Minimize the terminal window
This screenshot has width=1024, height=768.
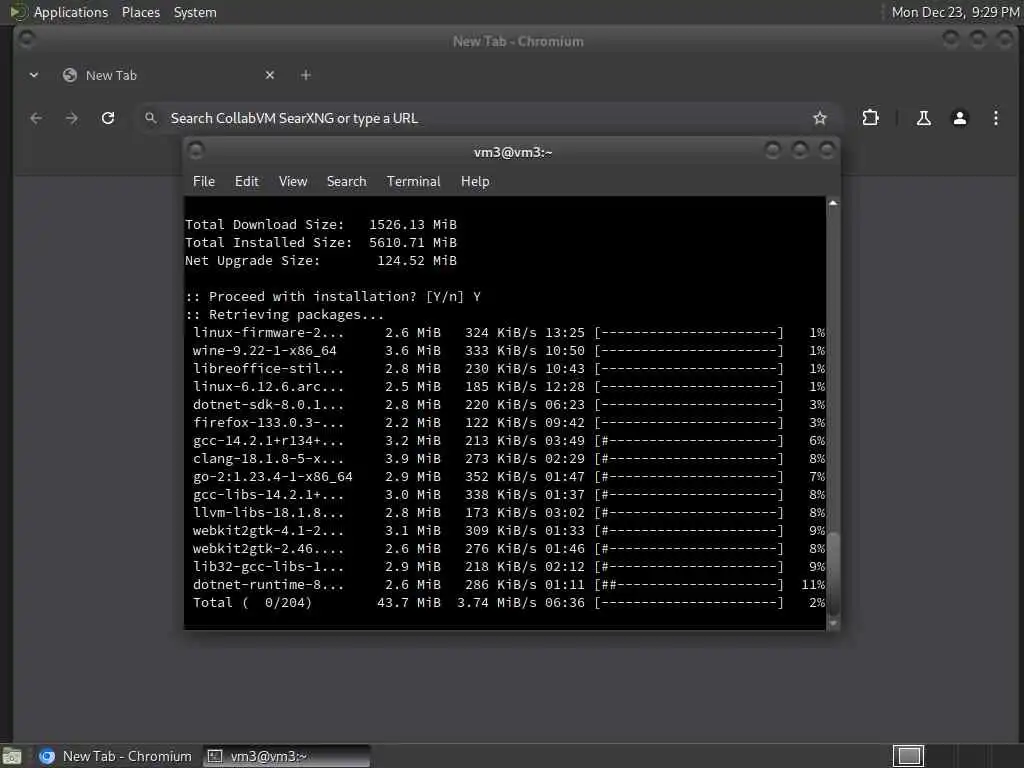pos(773,151)
